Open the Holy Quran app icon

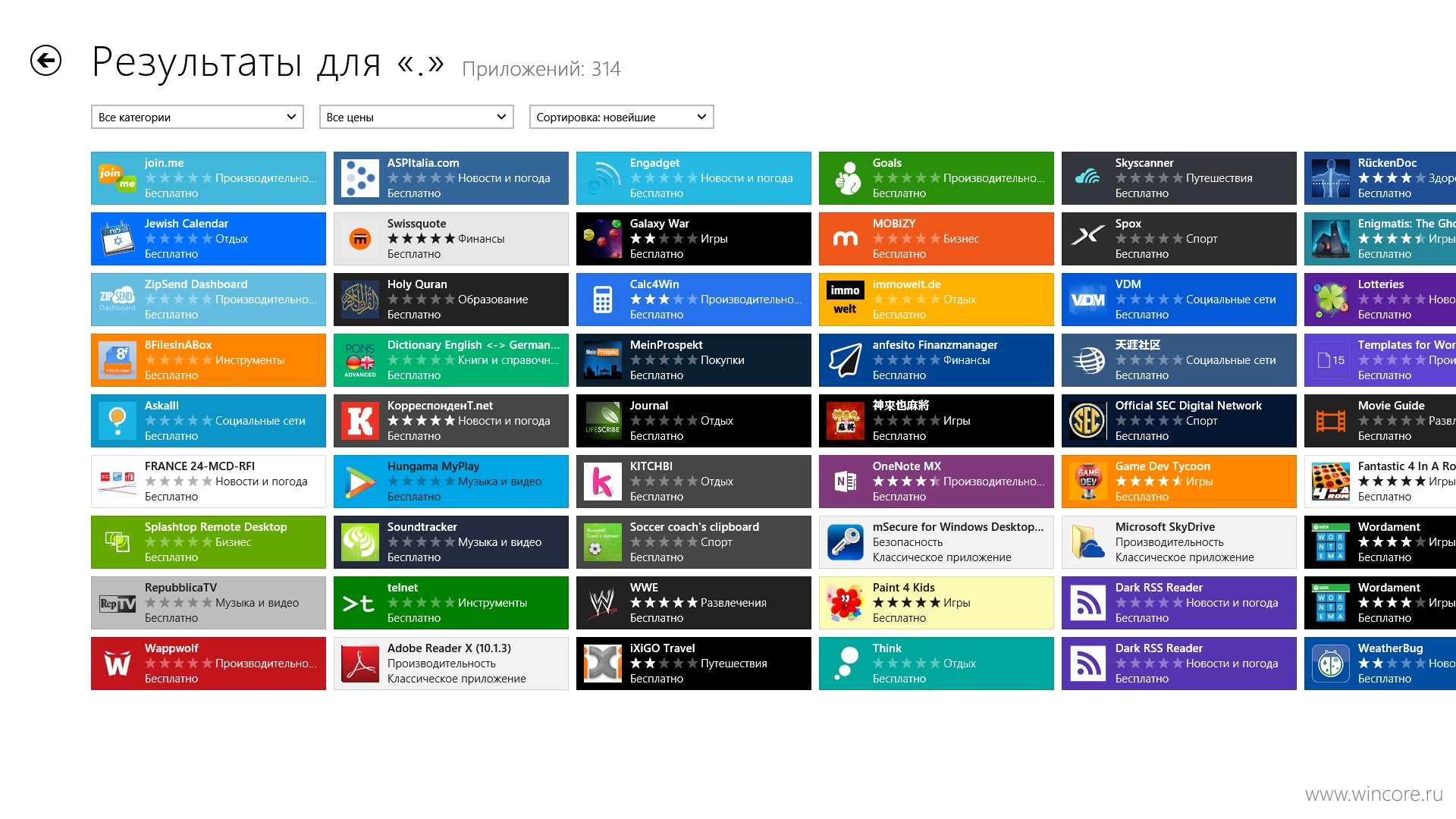coord(360,300)
